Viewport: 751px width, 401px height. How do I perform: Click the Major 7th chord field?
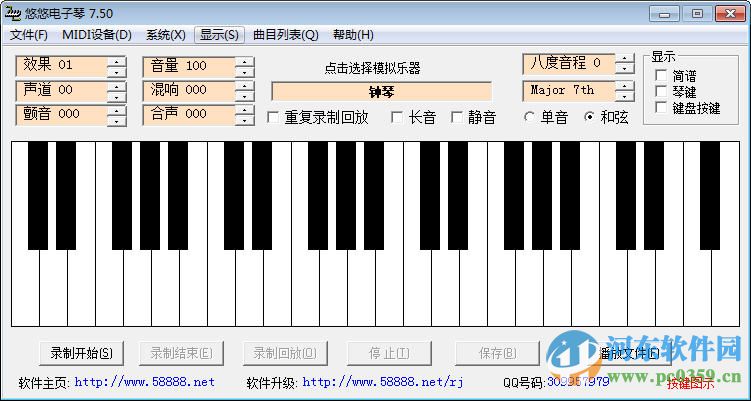(x=569, y=91)
